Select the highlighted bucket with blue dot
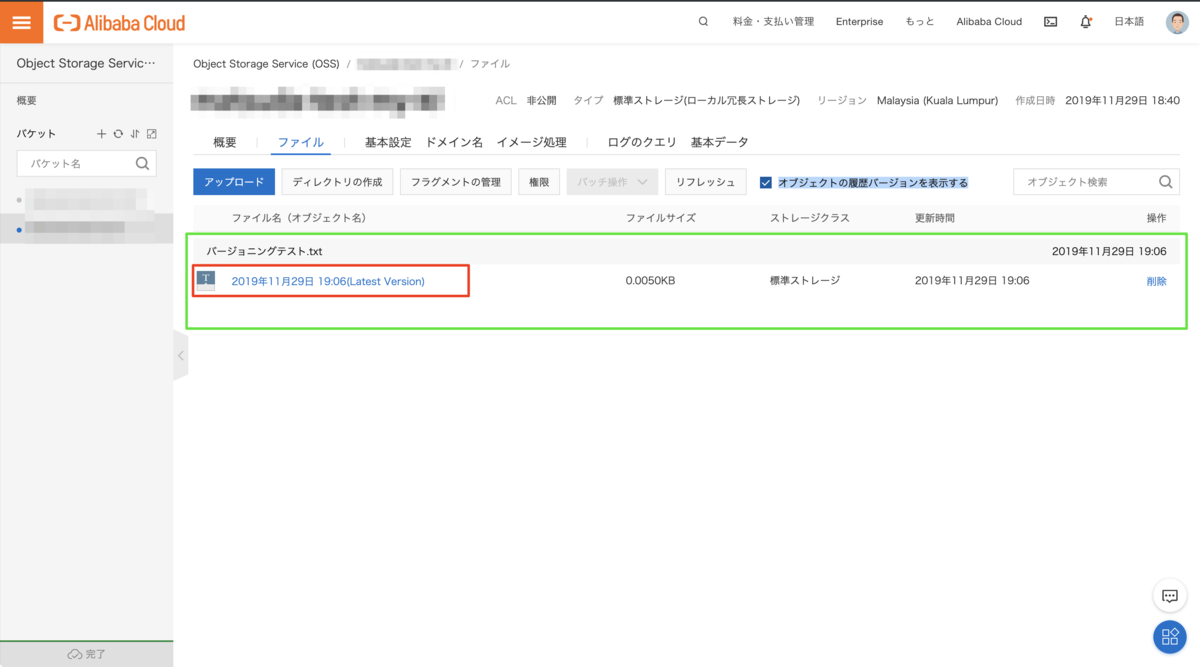The width and height of the screenshot is (1200, 667). [x=86, y=229]
